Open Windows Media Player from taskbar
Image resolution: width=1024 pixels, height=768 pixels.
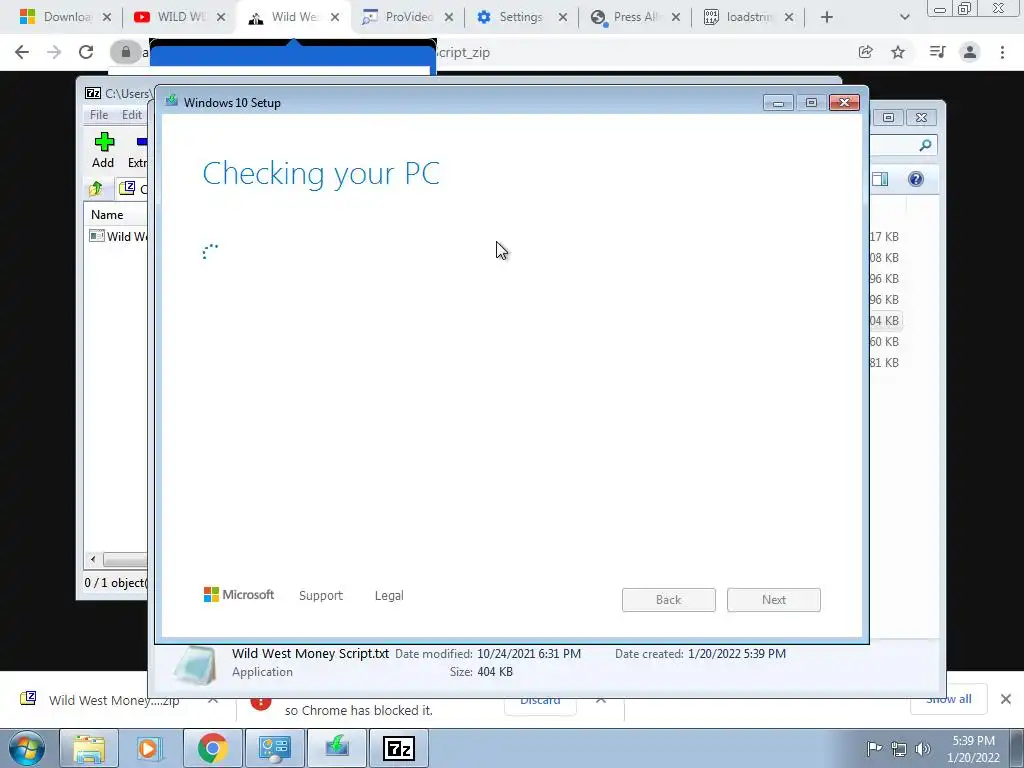point(149,748)
